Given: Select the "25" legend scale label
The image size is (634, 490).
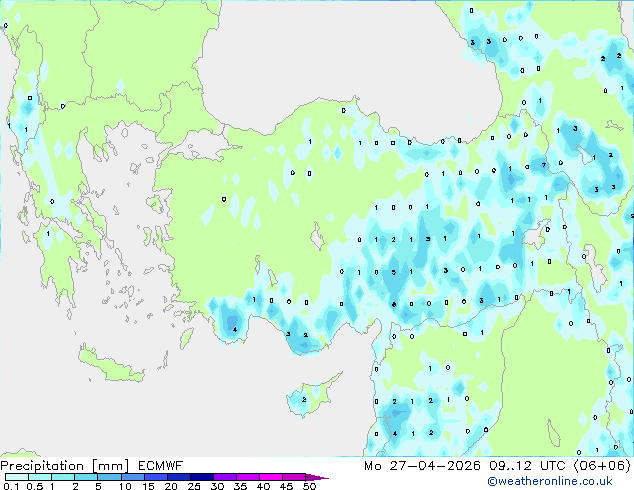Looking at the screenshot, I should click(194, 486).
